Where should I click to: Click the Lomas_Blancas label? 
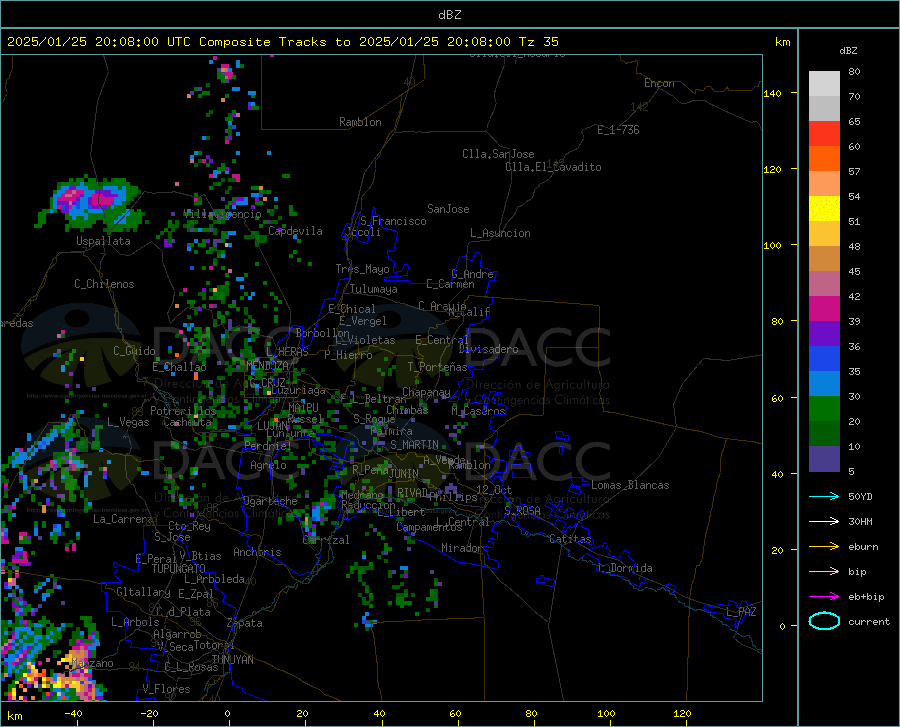point(630,485)
